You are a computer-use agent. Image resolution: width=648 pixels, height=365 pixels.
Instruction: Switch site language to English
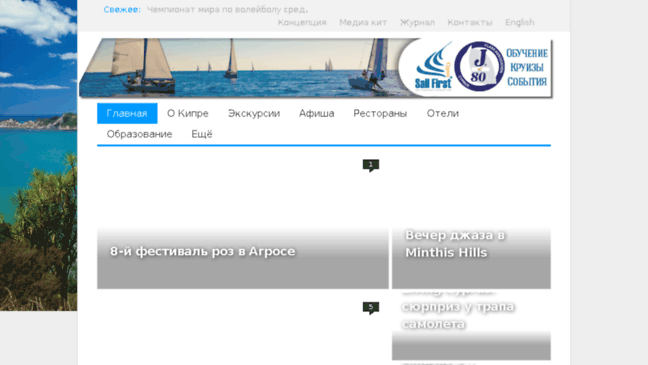point(519,22)
